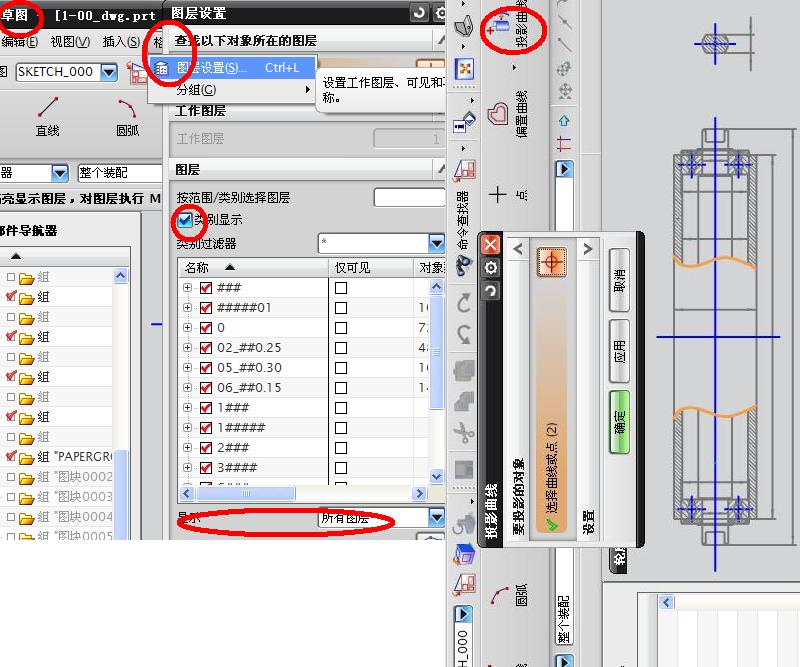Click the layer list horizontal scrollbar thumb
Image resolution: width=800 pixels, height=667 pixels.
pyautogui.click(x=246, y=493)
